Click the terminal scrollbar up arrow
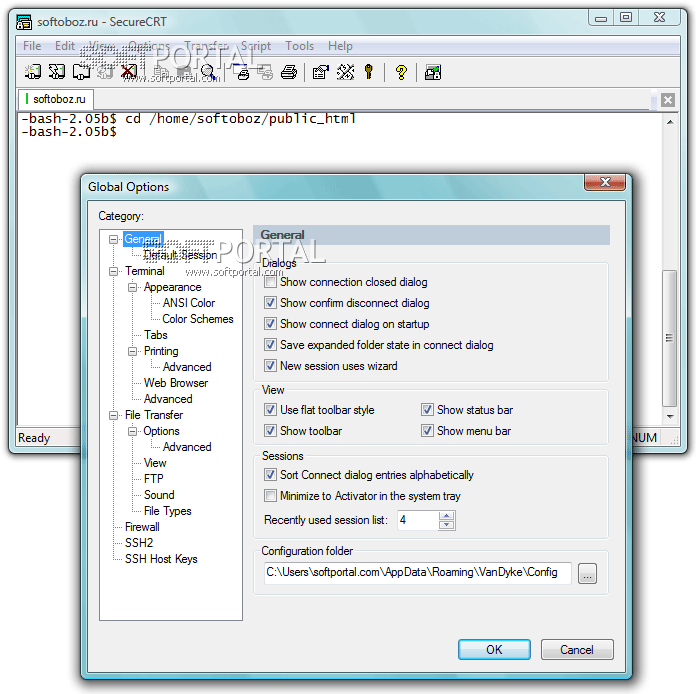696x694 pixels. coord(670,122)
